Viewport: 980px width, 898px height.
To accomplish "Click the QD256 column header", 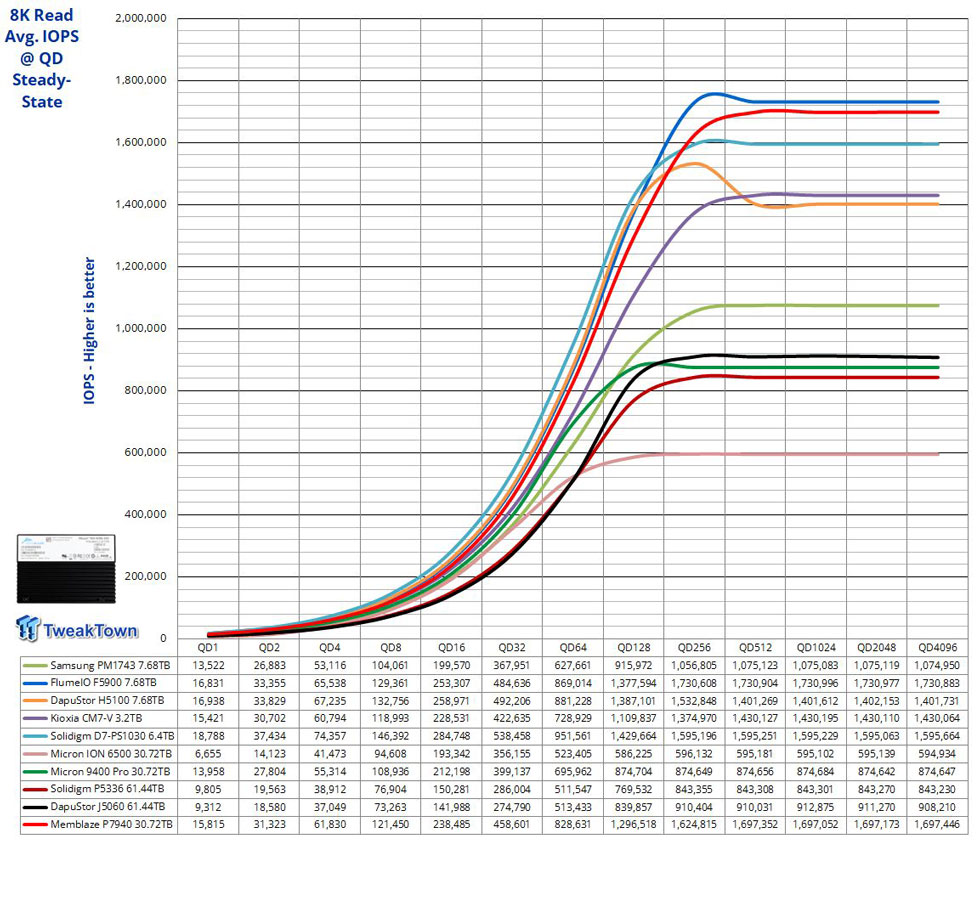I will coord(694,647).
